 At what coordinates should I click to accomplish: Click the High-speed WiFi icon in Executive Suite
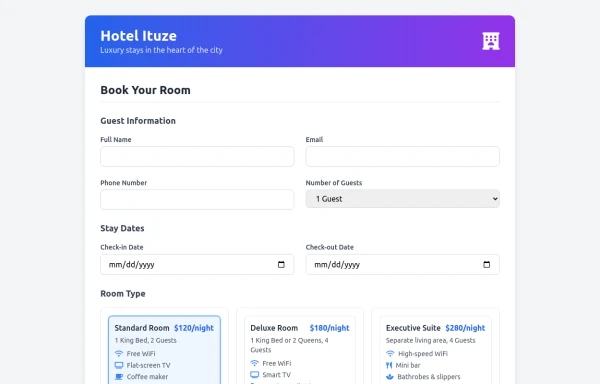click(390, 353)
